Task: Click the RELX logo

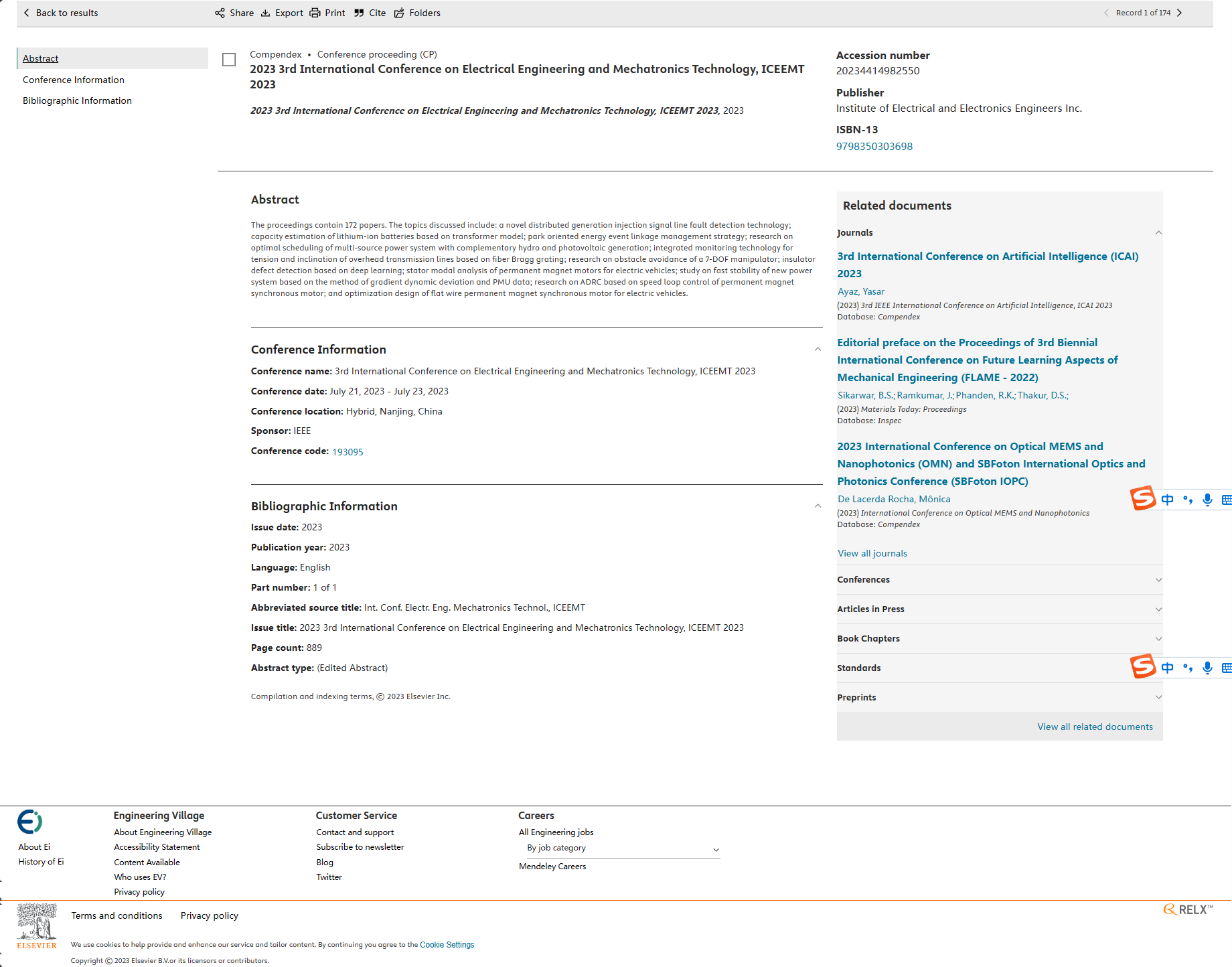Action: click(1188, 909)
